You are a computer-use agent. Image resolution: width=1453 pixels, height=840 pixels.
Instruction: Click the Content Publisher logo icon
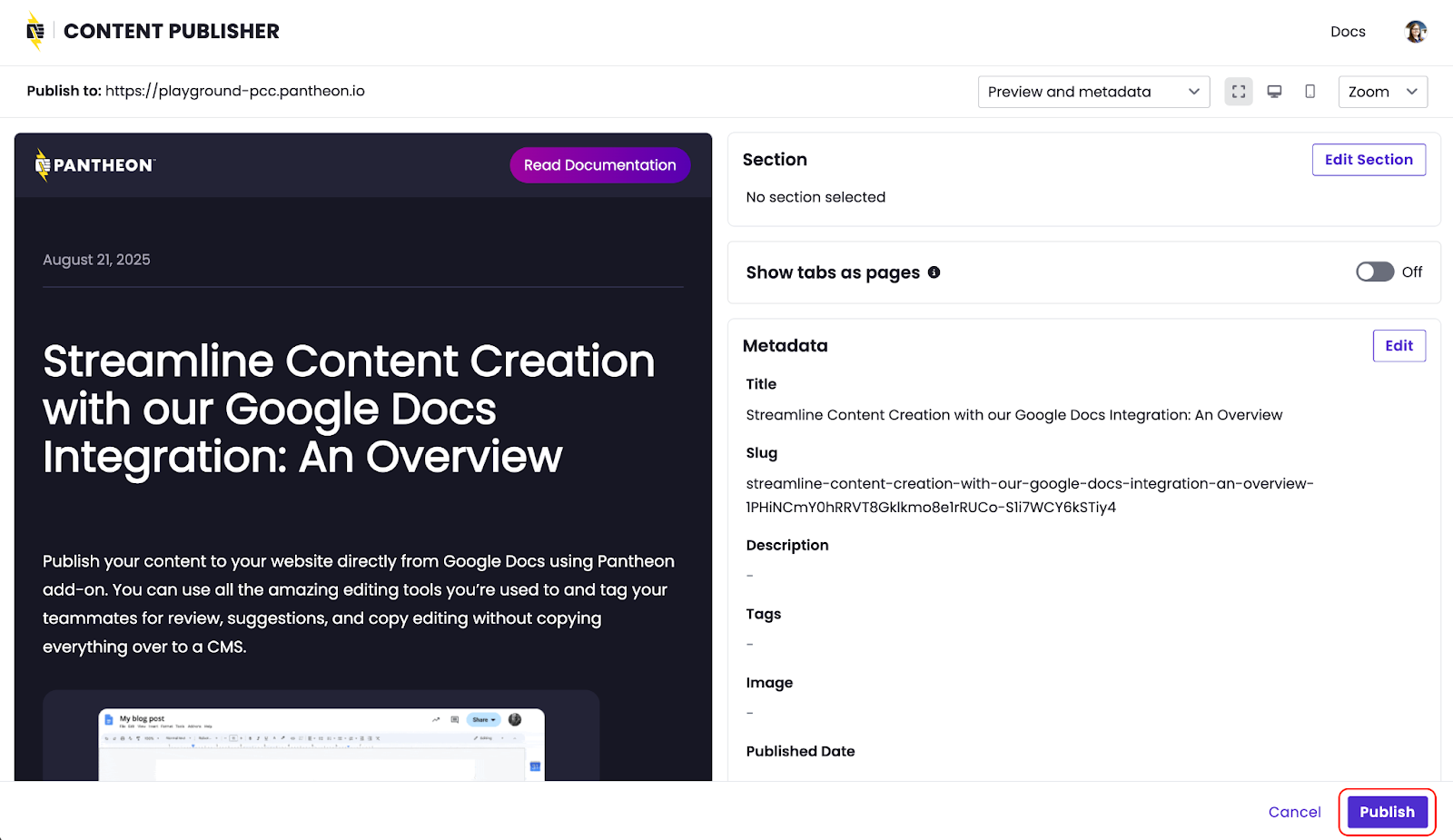coord(35,32)
